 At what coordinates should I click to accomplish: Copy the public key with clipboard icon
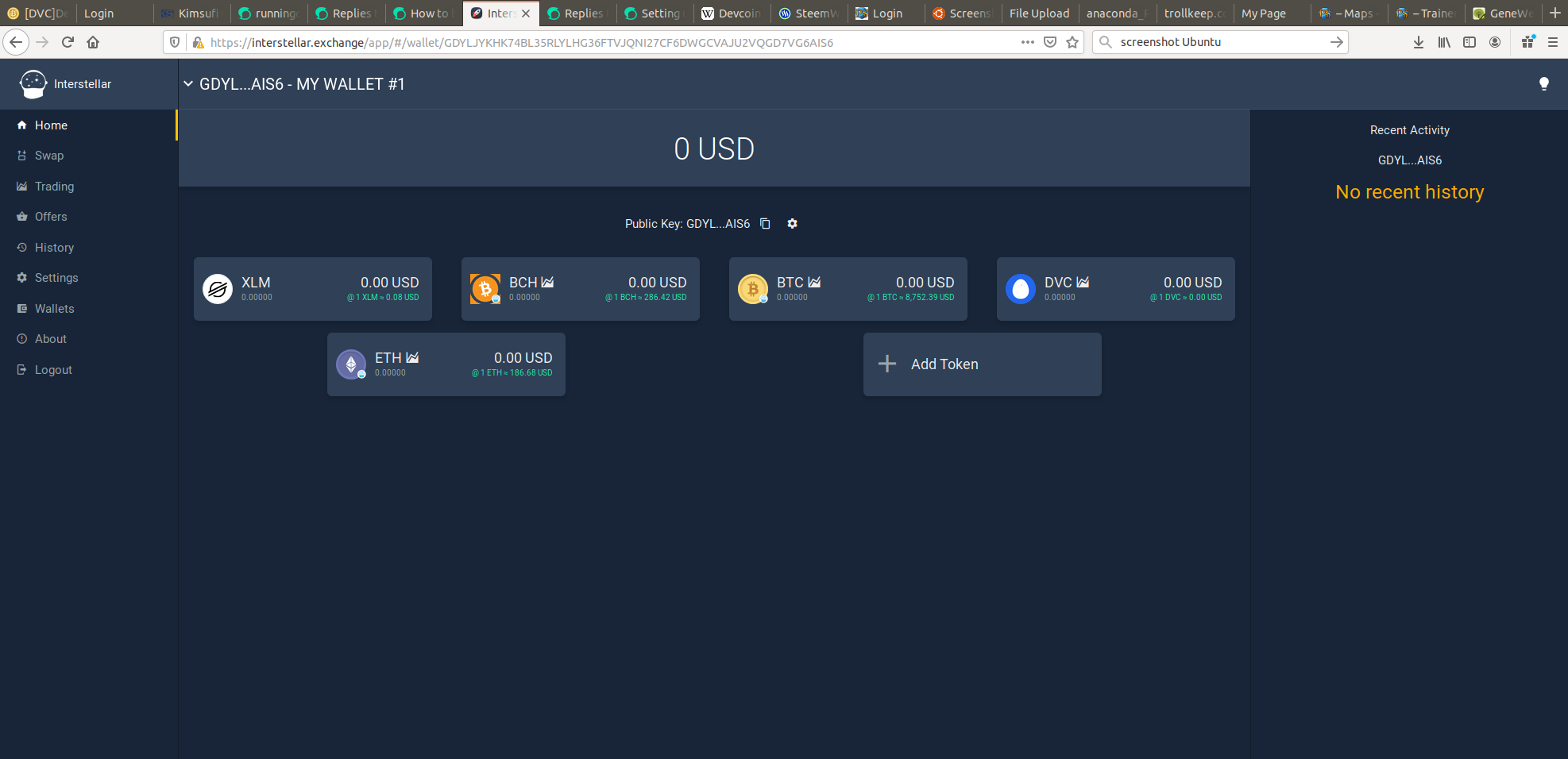pyautogui.click(x=765, y=224)
